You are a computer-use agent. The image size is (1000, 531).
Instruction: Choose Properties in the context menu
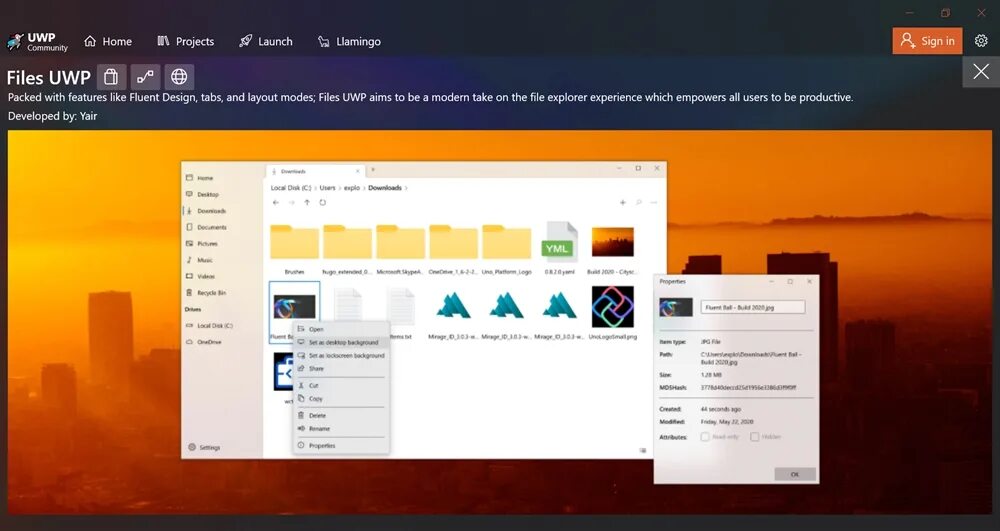[x=341, y=446]
